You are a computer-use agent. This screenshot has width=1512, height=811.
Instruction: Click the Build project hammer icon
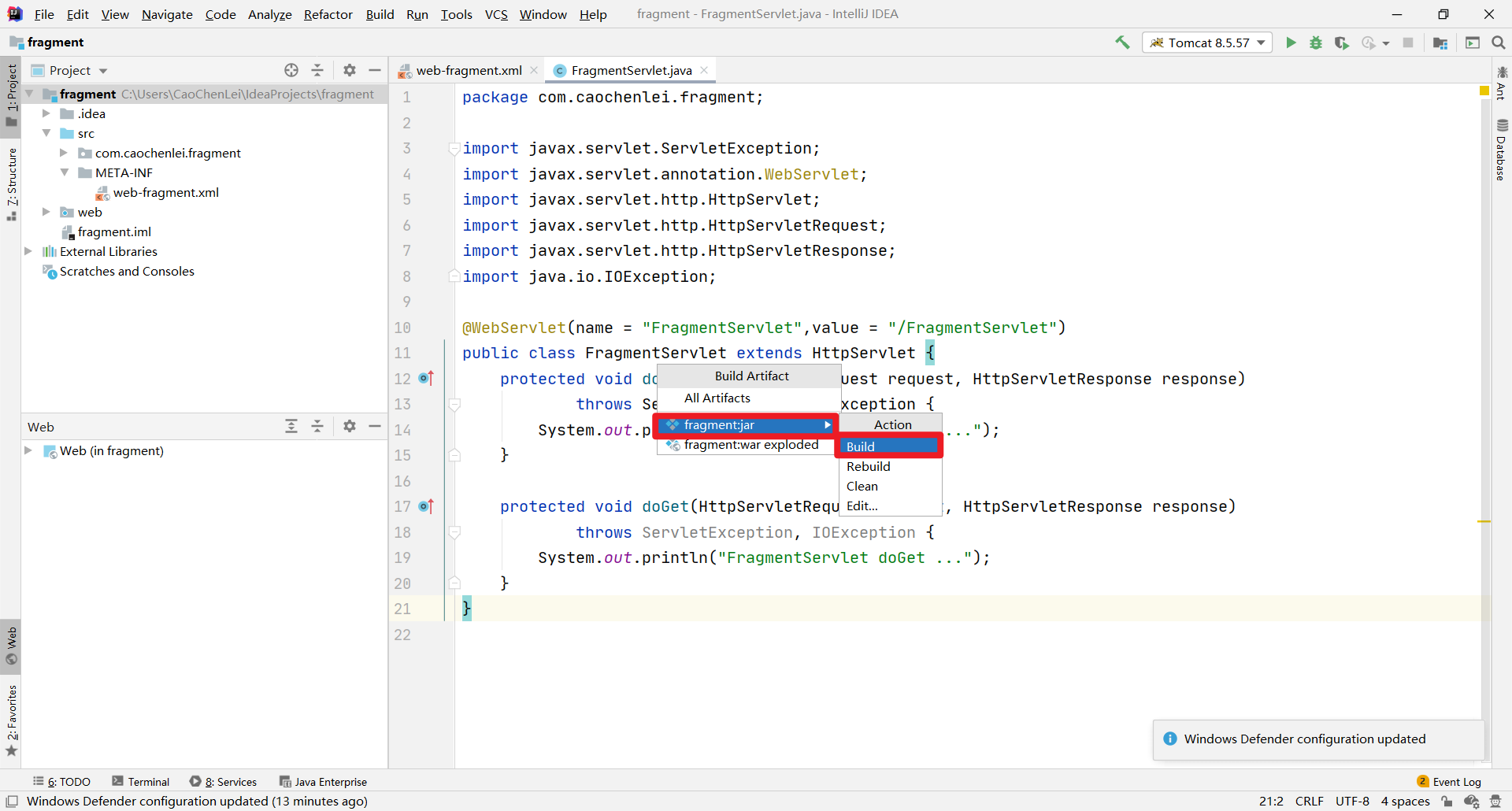1122,43
